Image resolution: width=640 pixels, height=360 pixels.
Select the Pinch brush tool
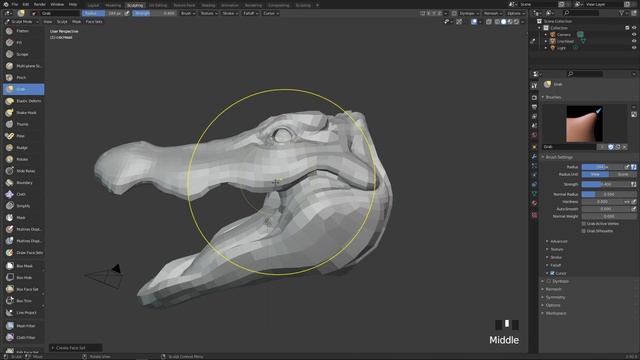click(23, 78)
